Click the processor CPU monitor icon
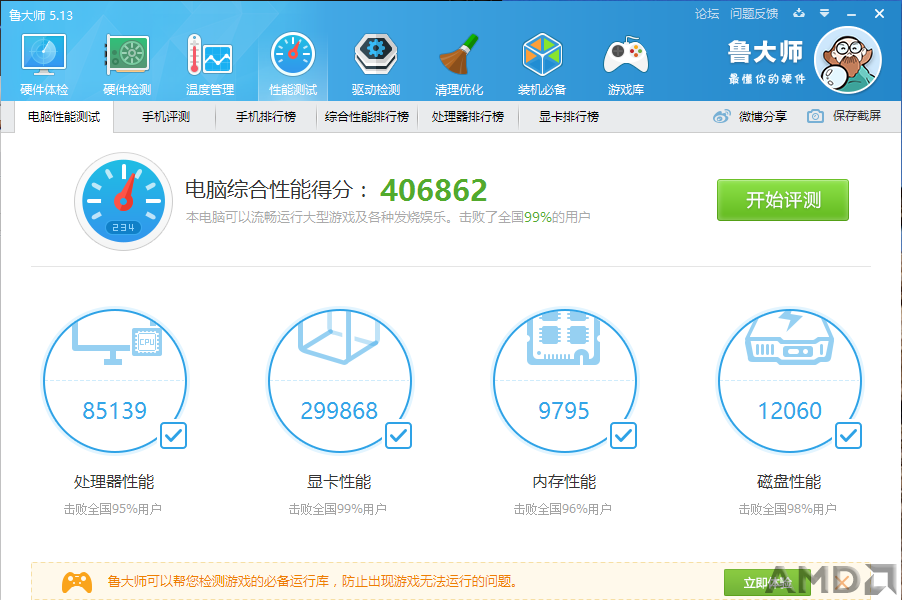902x600 pixels. (117, 339)
